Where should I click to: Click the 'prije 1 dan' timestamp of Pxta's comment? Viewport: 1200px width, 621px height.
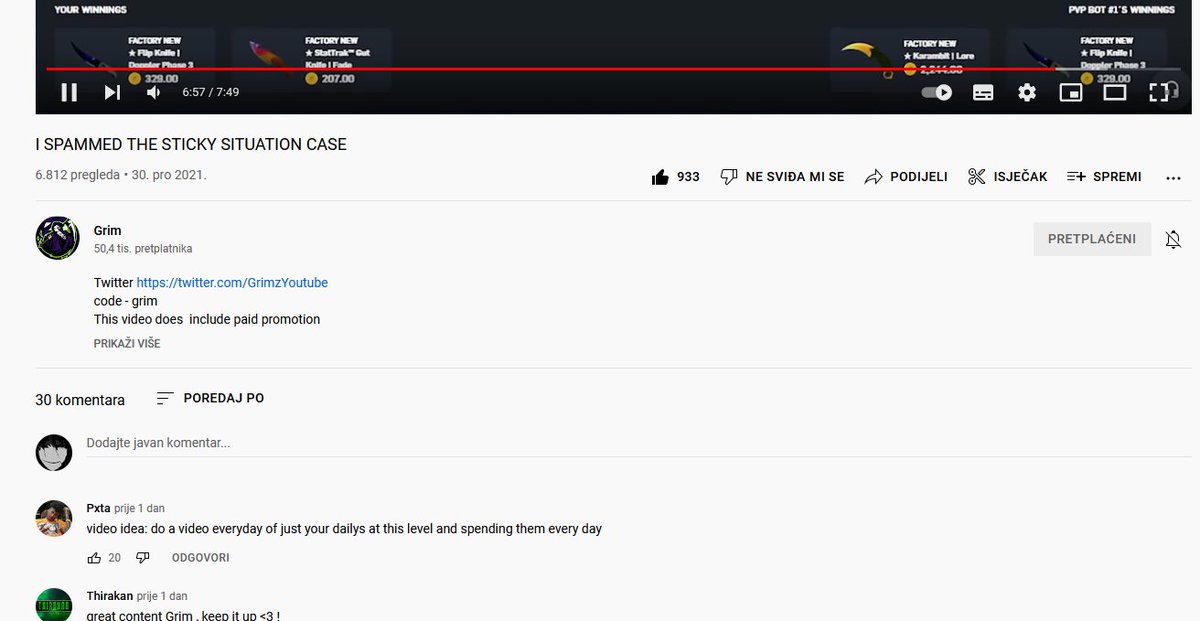[139, 508]
